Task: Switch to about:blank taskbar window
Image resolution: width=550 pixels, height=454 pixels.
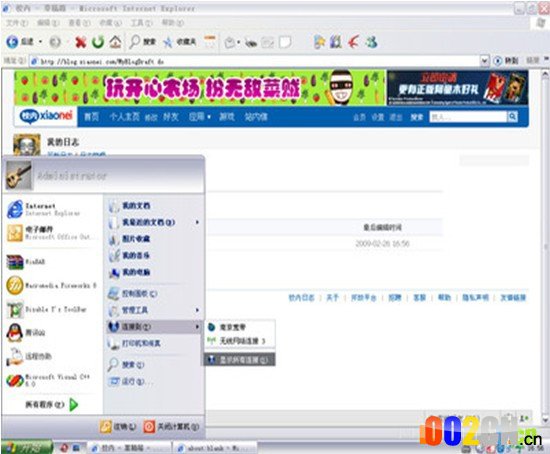Action: 215,448
